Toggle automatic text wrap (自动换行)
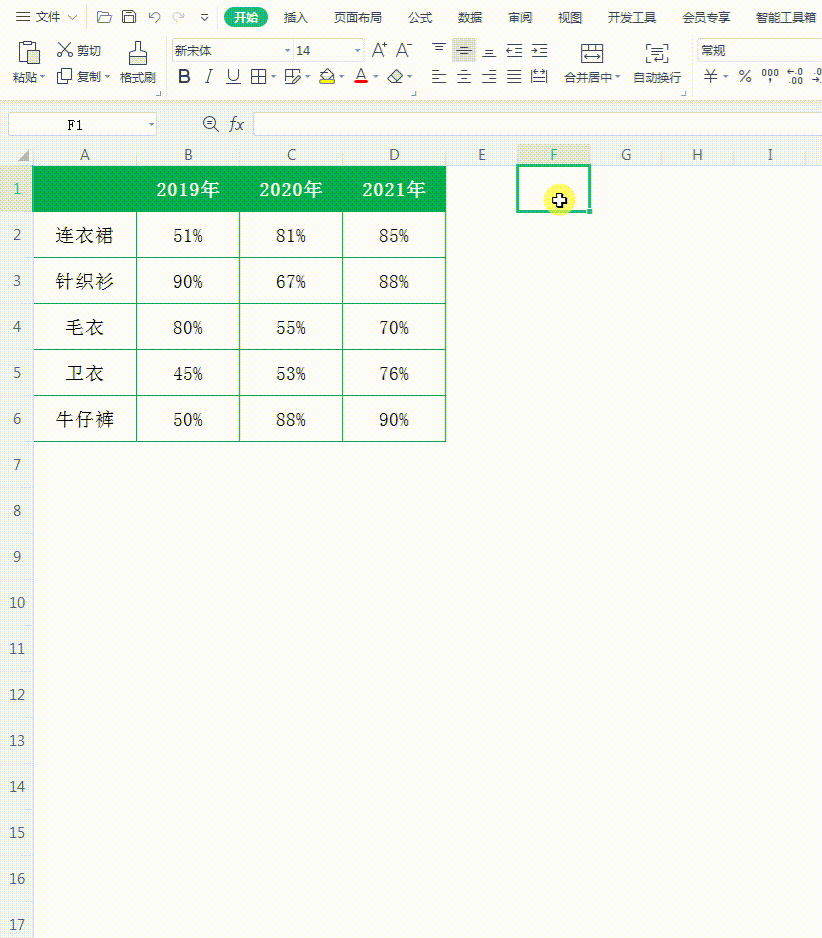822x938 pixels. [x=657, y=62]
